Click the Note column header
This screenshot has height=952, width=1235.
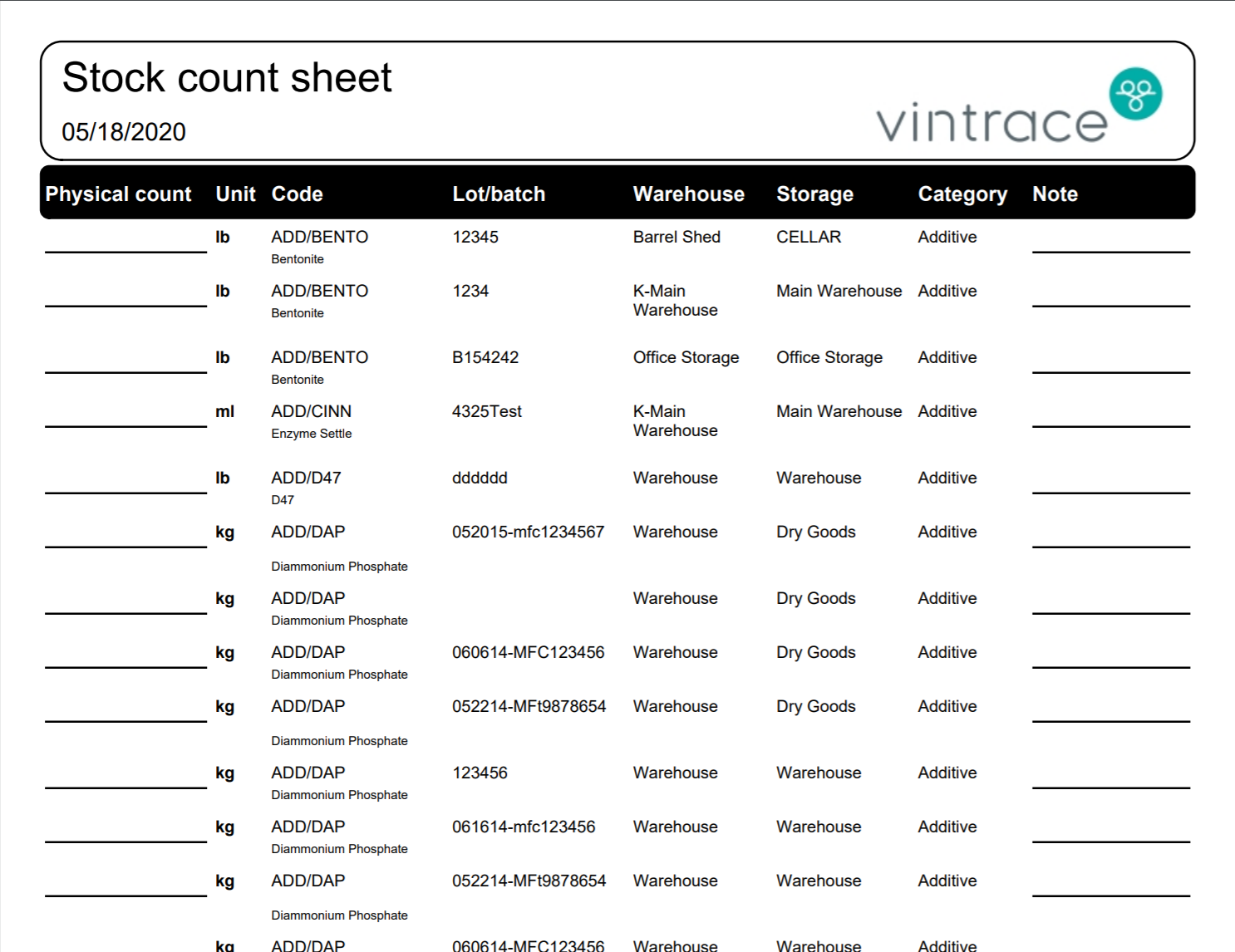[1055, 194]
